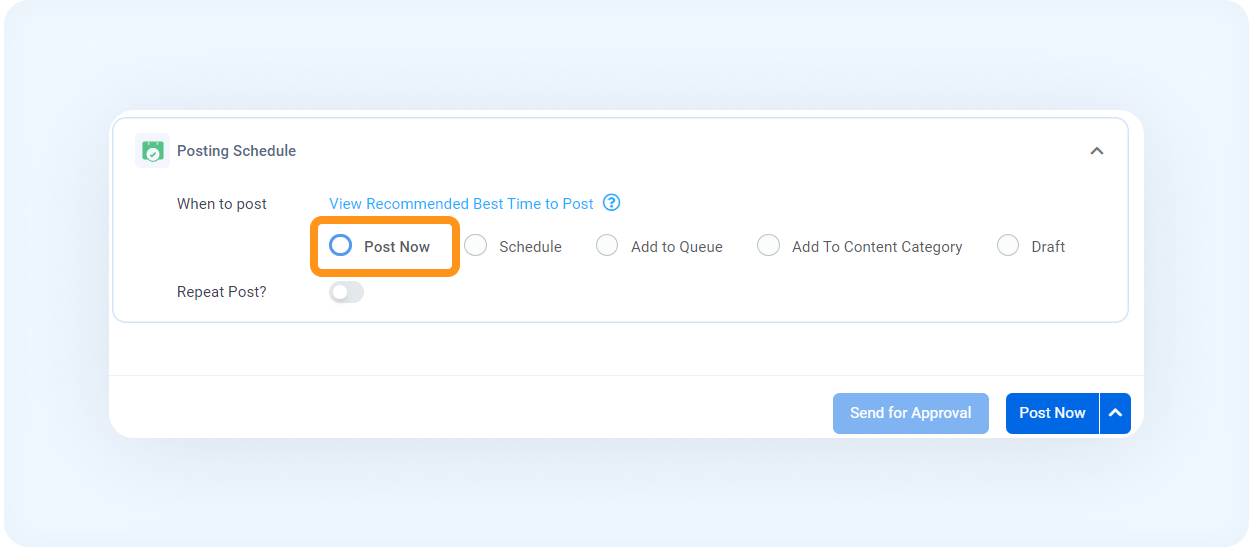The image size is (1253, 558).
Task: Click the green Posting Schedule calendar icon
Action: pos(152,151)
